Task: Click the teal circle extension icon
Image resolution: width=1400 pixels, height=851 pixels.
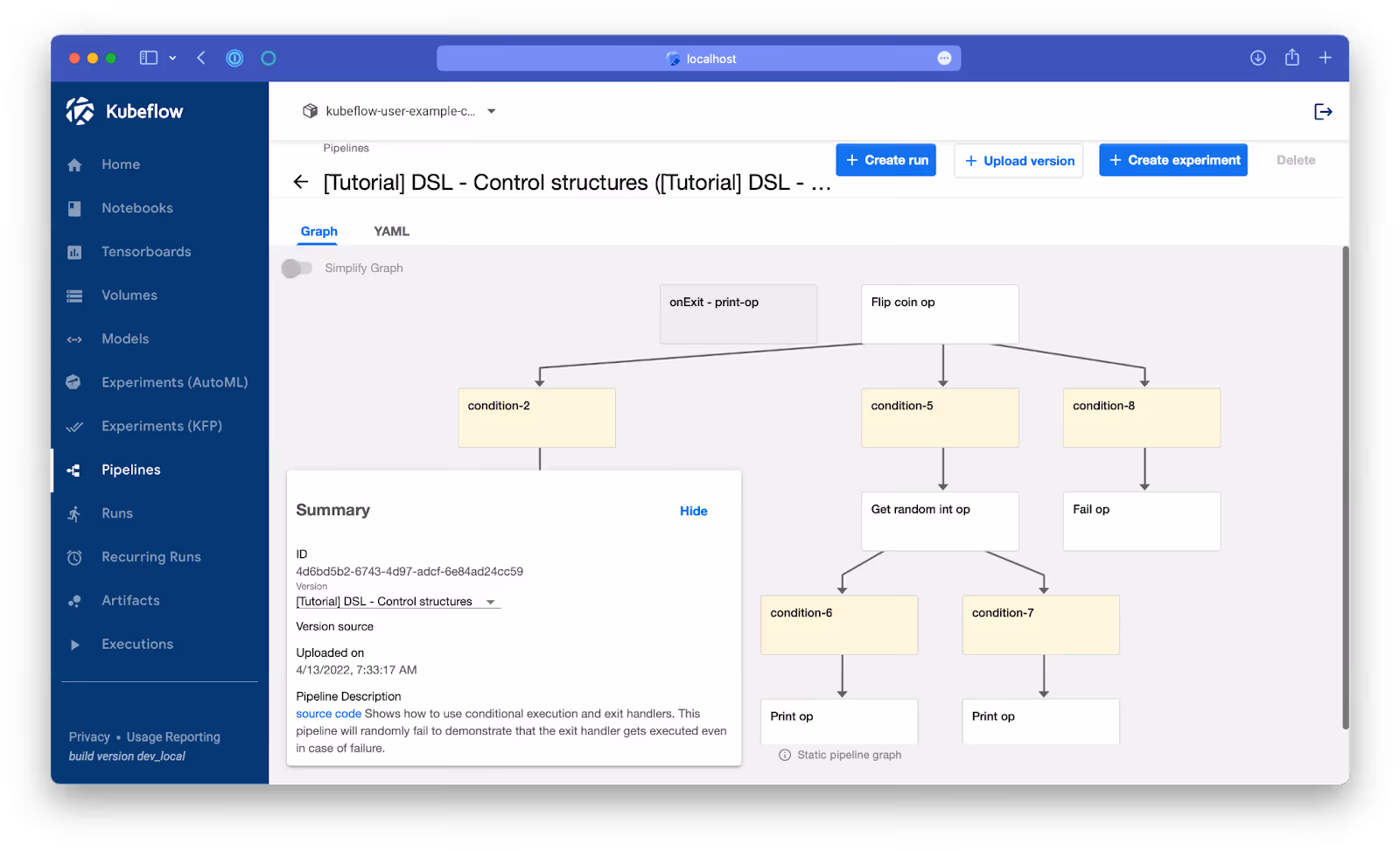Action: (269, 58)
